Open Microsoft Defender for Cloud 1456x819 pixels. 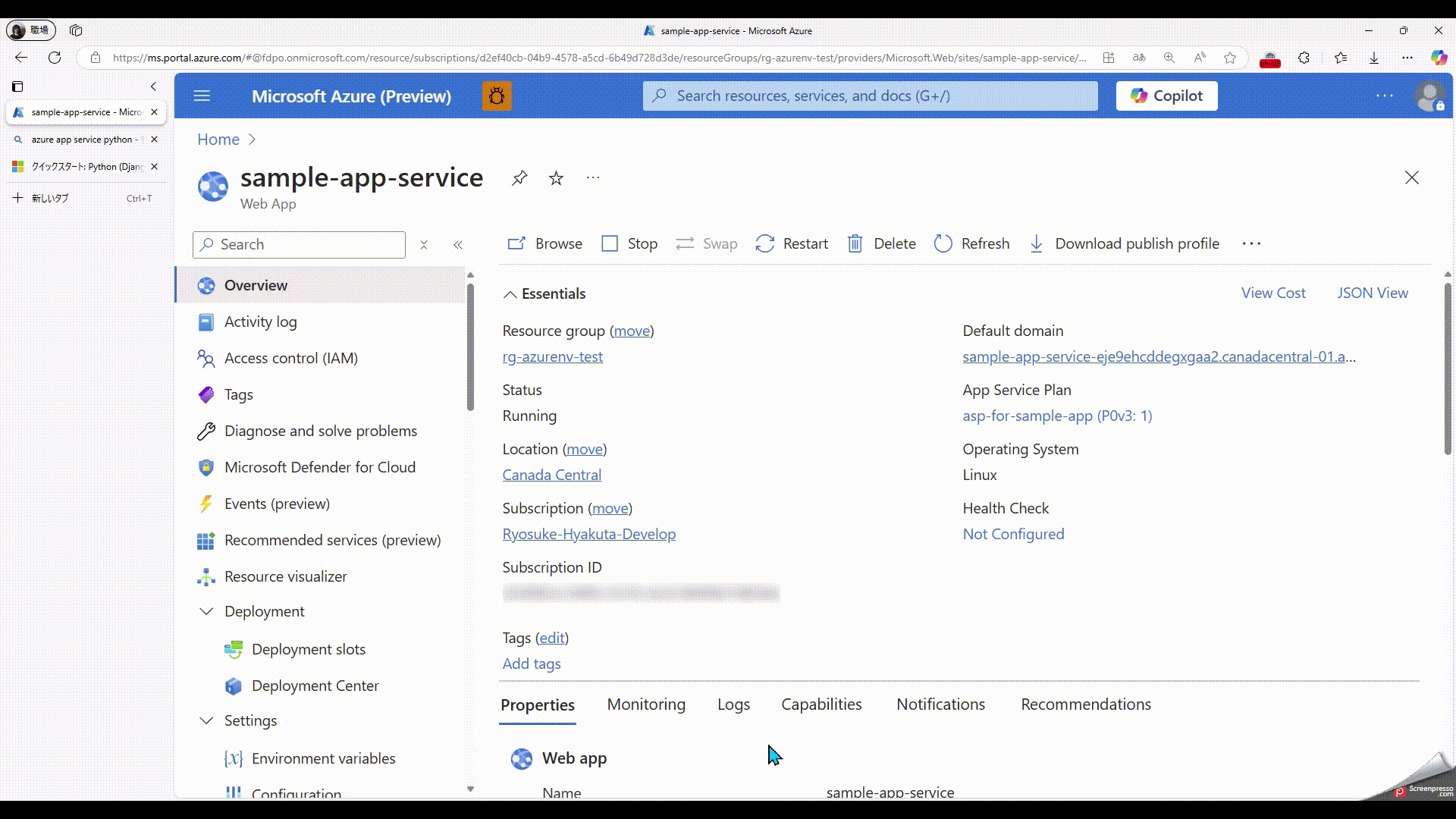(x=320, y=468)
